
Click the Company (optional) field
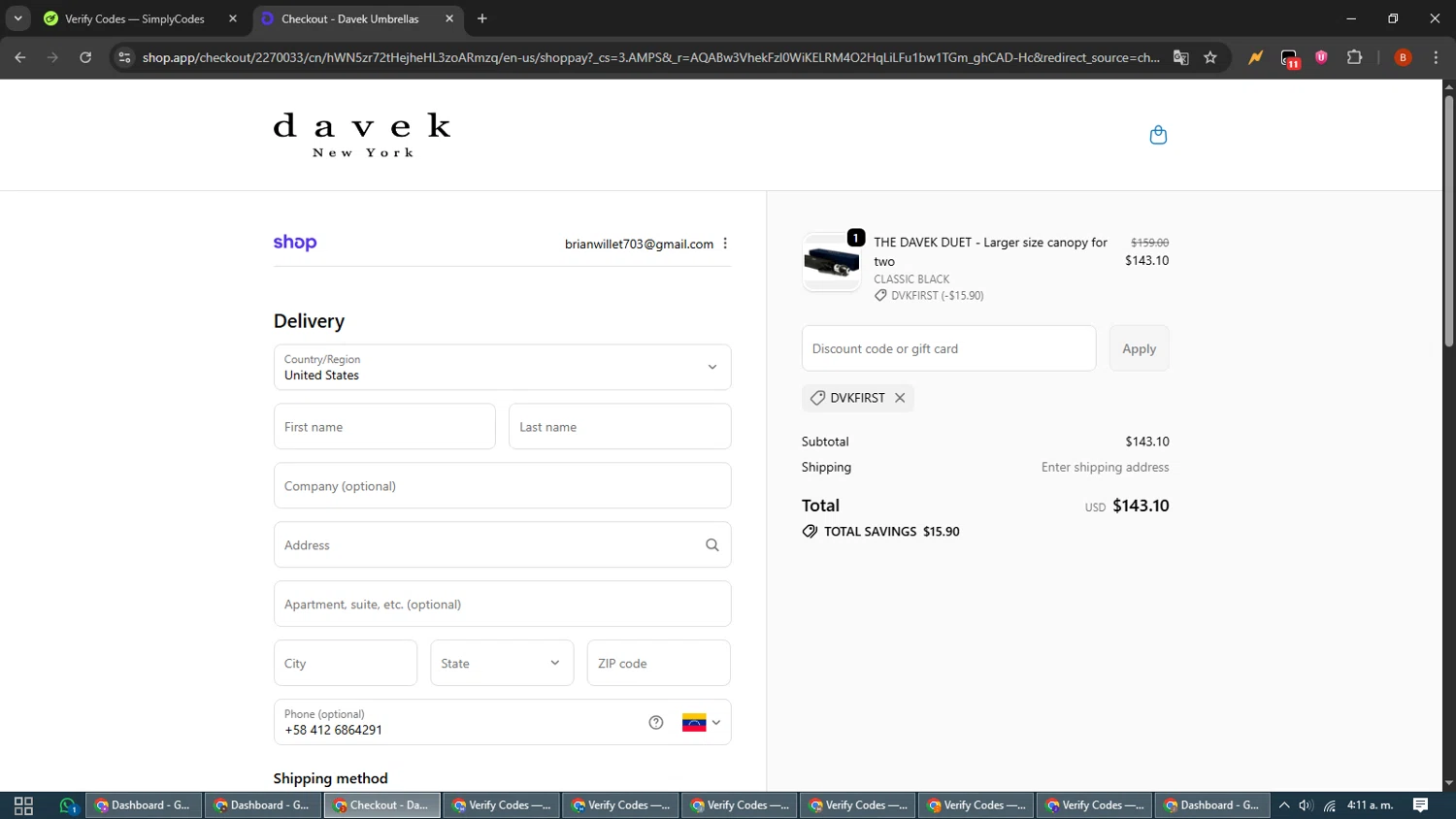click(502, 485)
